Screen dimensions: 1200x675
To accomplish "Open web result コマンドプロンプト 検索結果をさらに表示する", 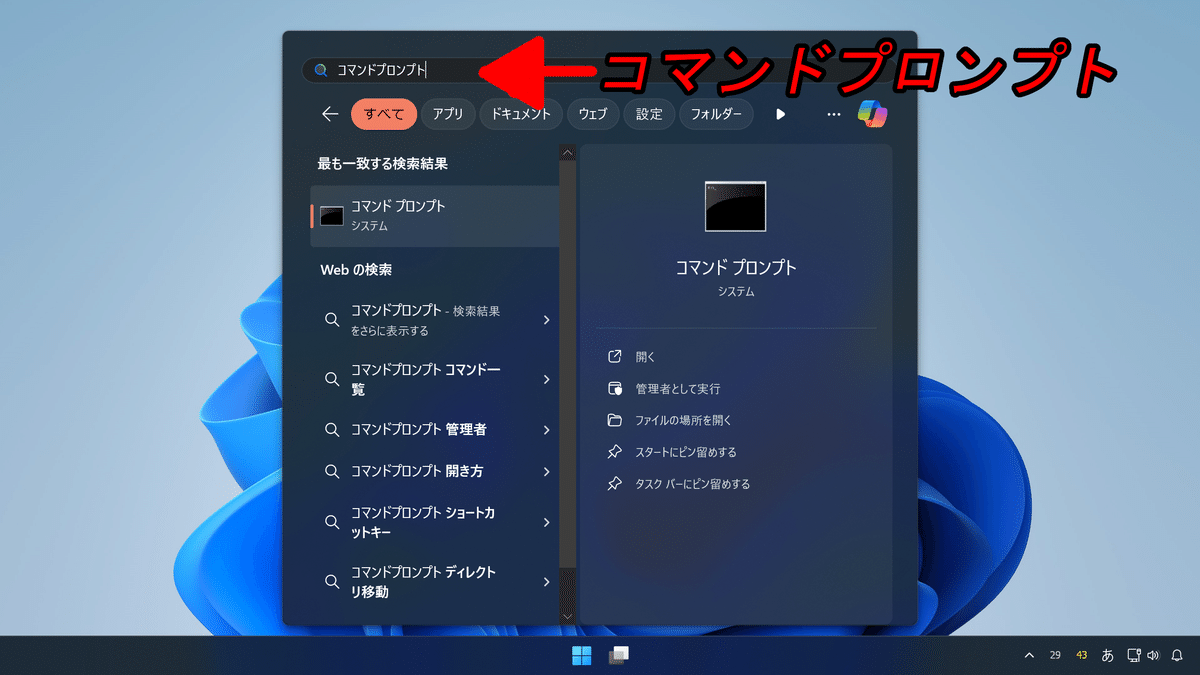I will pos(435,320).
